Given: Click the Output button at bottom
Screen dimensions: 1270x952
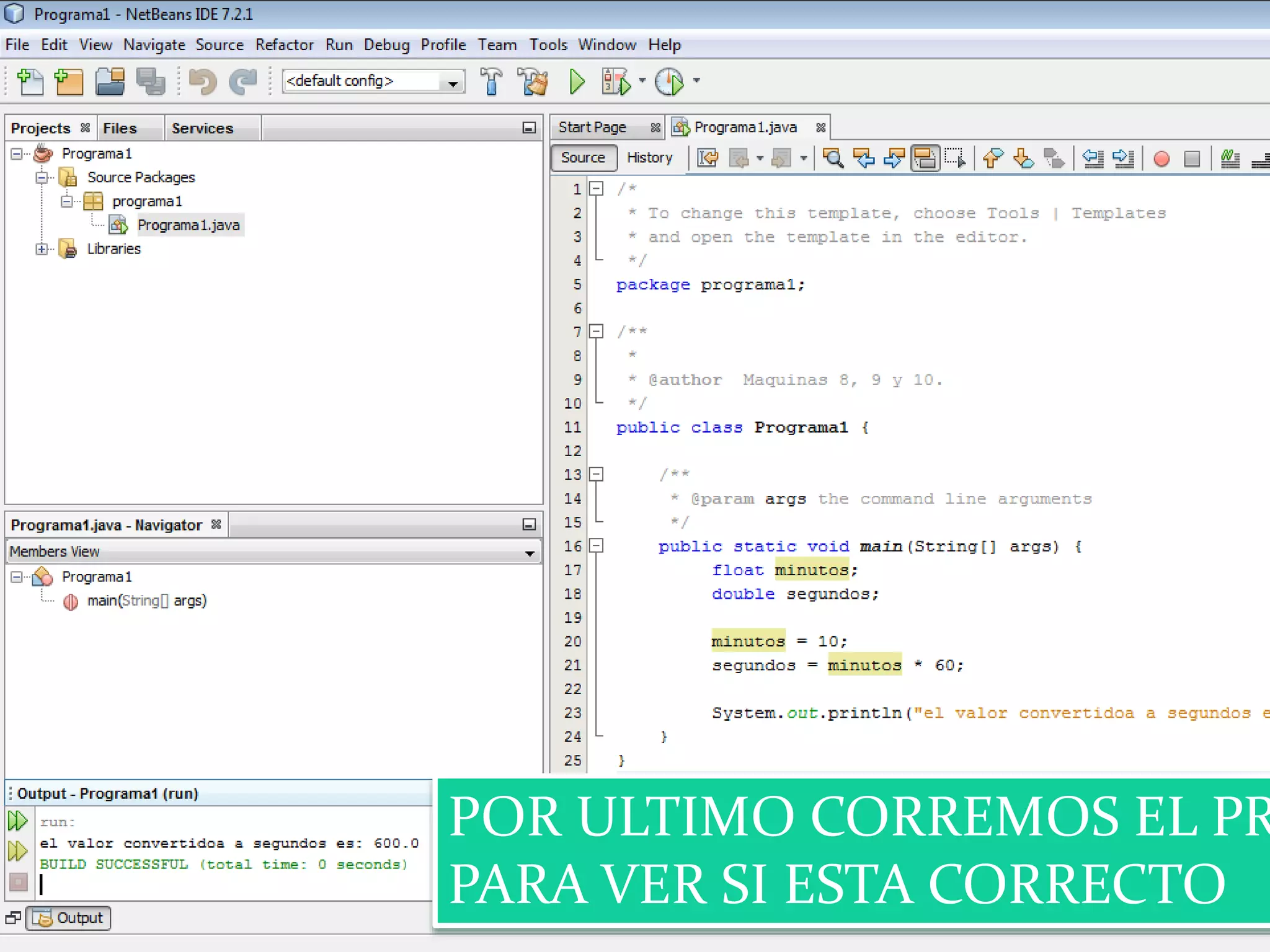Looking at the screenshot, I should (68, 918).
